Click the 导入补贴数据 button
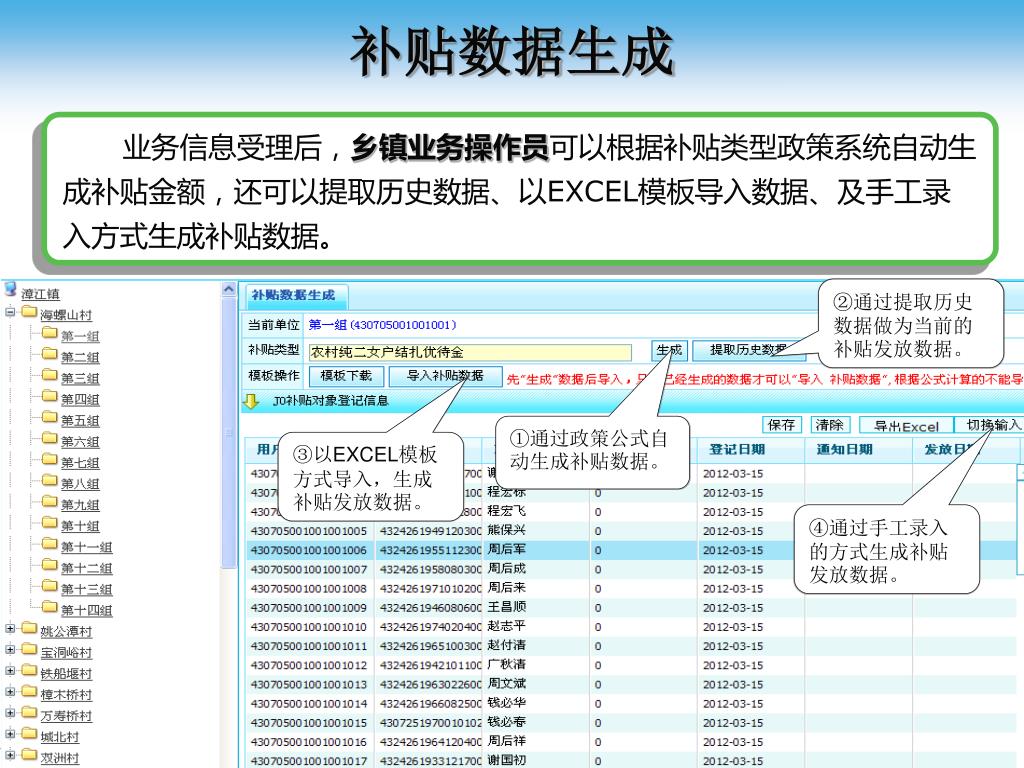The width and height of the screenshot is (1024, 768). pos(445,376)
